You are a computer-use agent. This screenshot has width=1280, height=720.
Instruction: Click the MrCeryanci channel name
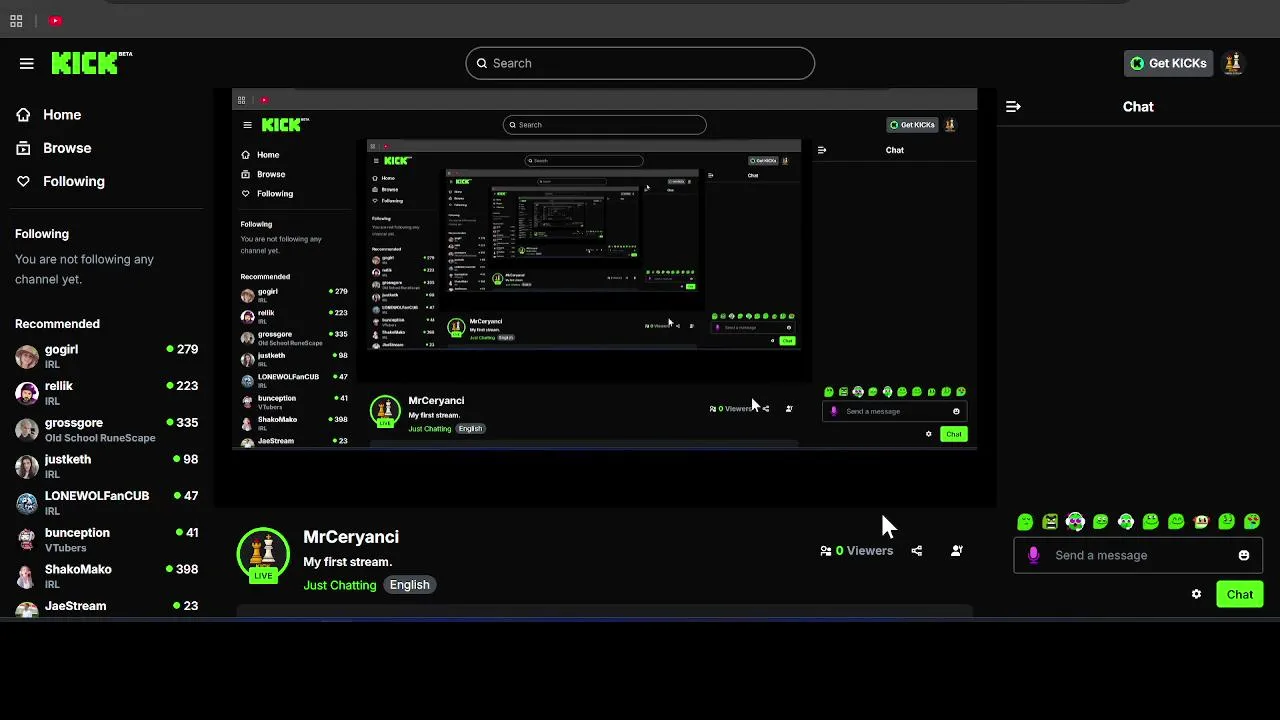pos(351,537)
